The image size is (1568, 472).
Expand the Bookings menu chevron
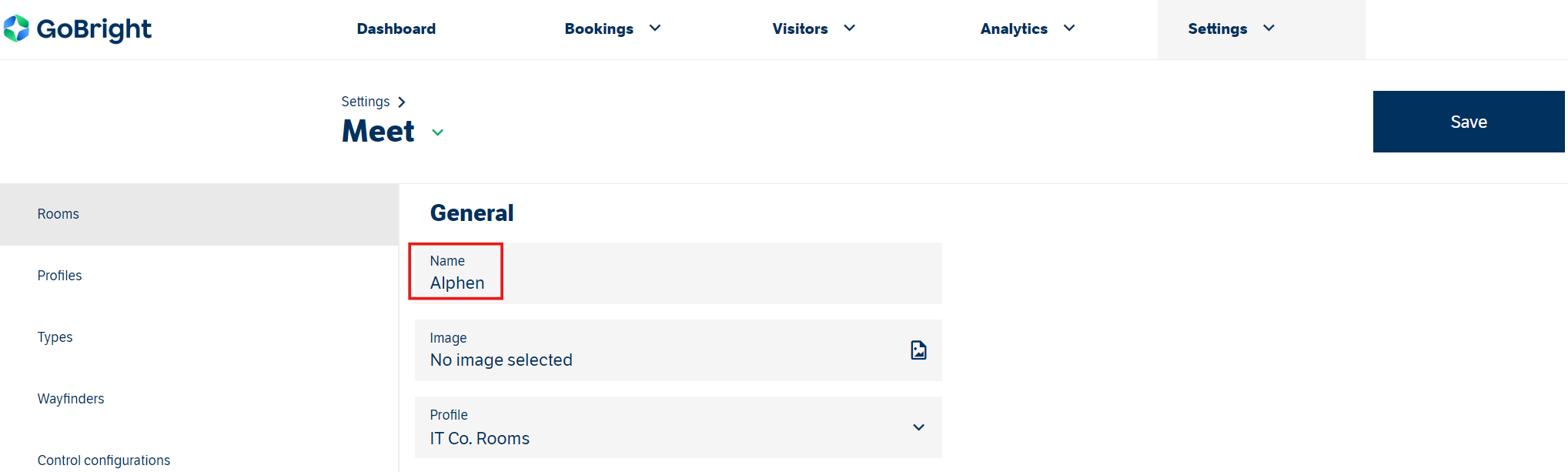655,28
